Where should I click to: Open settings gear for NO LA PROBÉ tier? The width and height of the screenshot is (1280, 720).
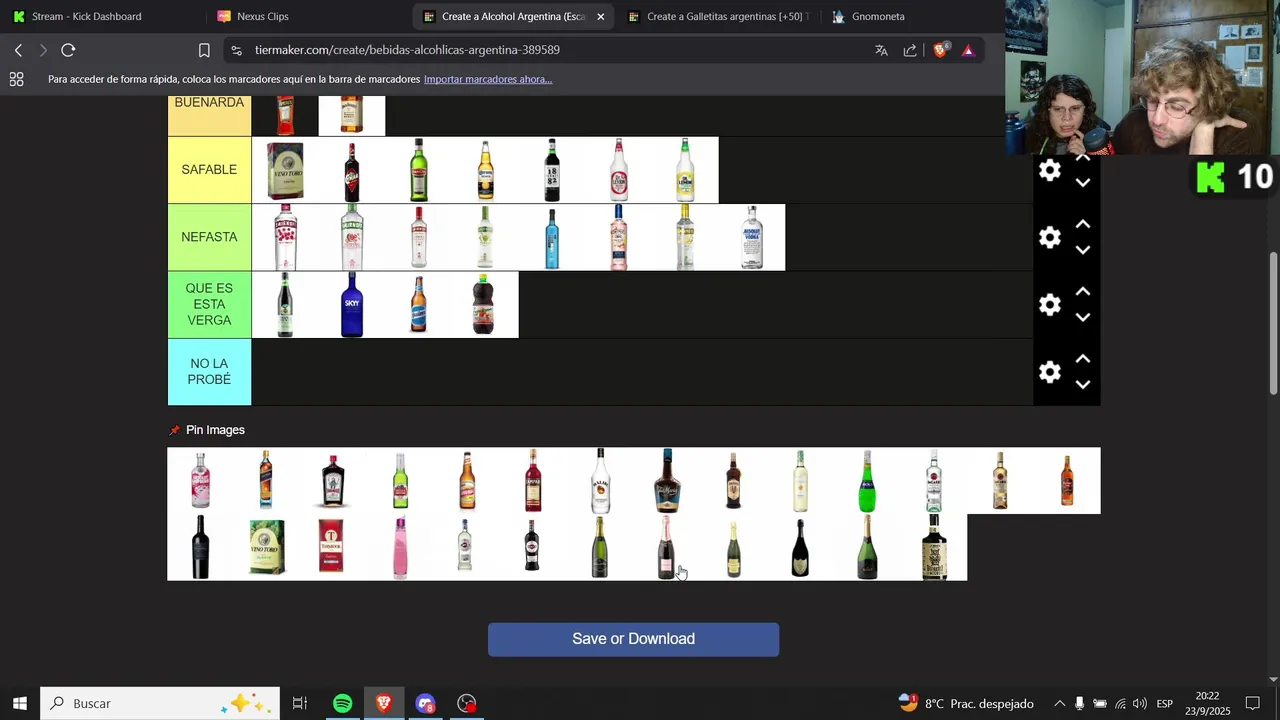pyautogui.click(x=1049, y=372)
